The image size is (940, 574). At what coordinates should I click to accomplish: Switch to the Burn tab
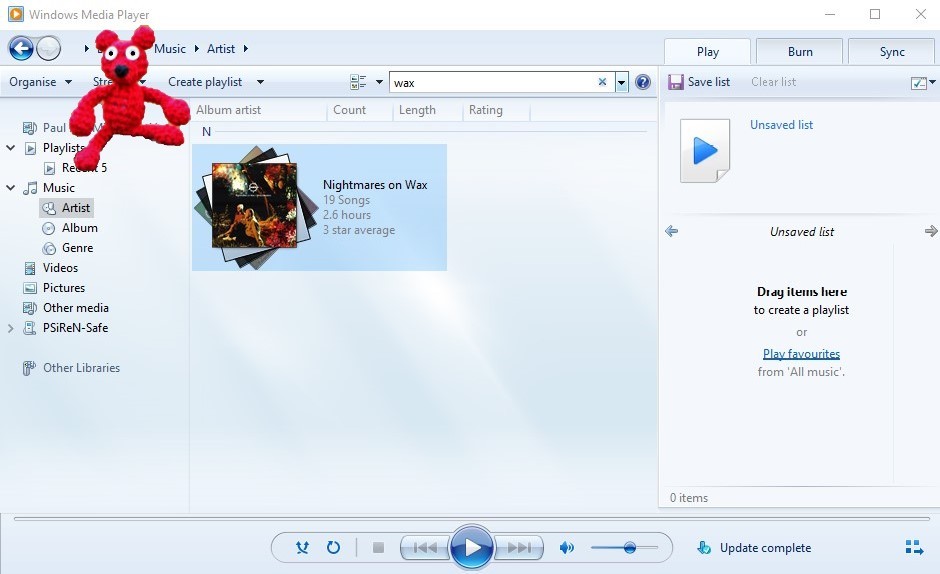[800, 52]
